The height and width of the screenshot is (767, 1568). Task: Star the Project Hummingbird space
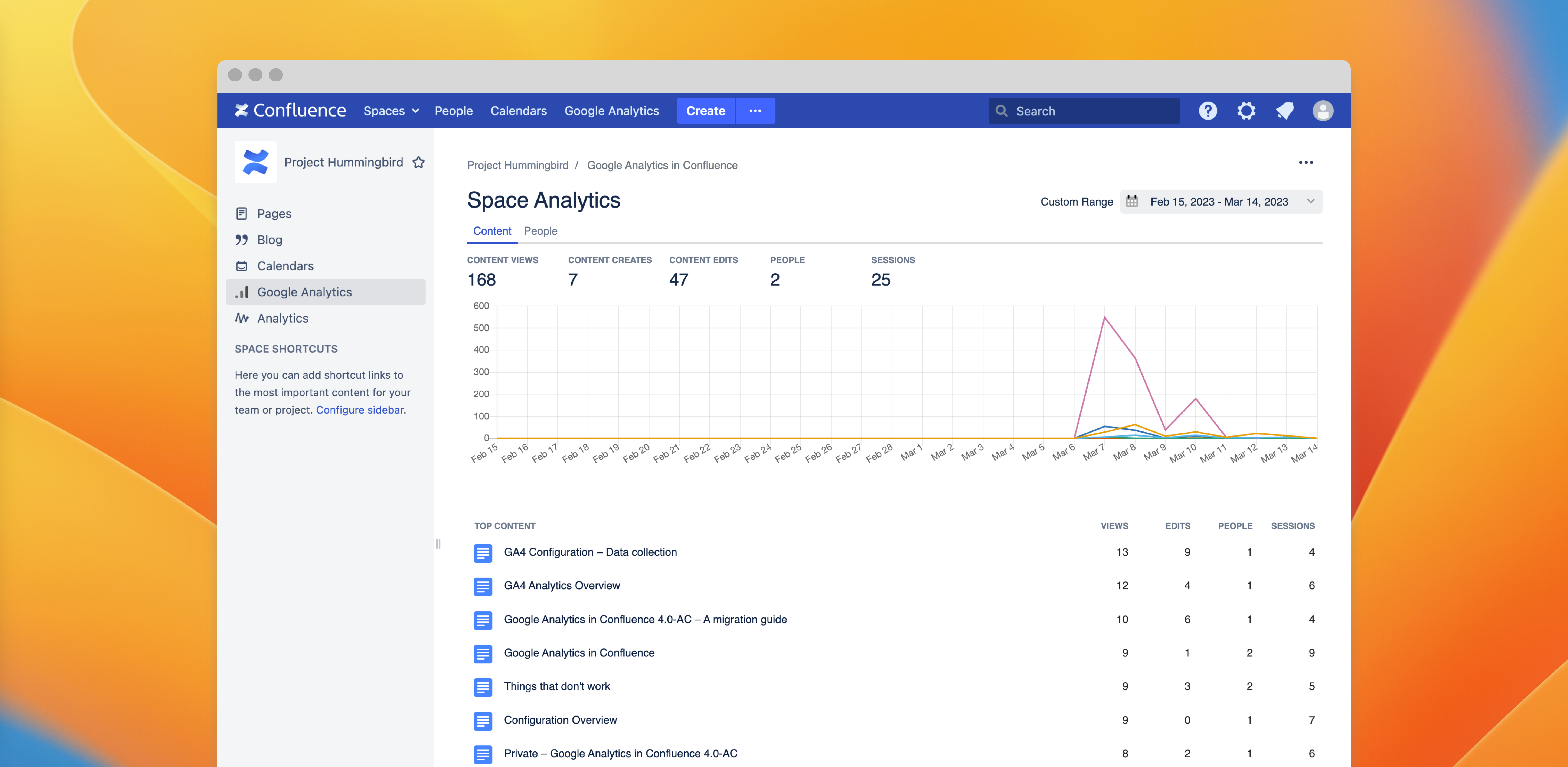[419, 163]
